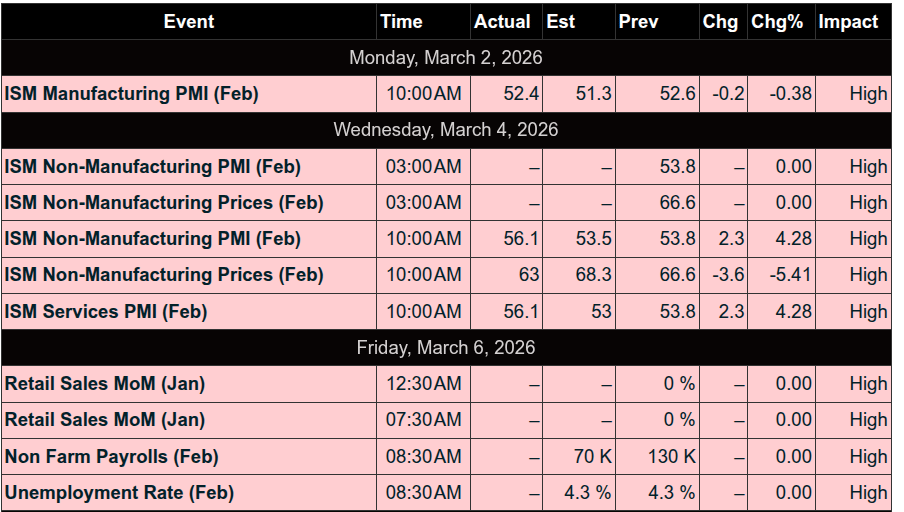Click the 12:30AM Retail Sales time cell
904x512 pixels.
[x=424, y=384]
